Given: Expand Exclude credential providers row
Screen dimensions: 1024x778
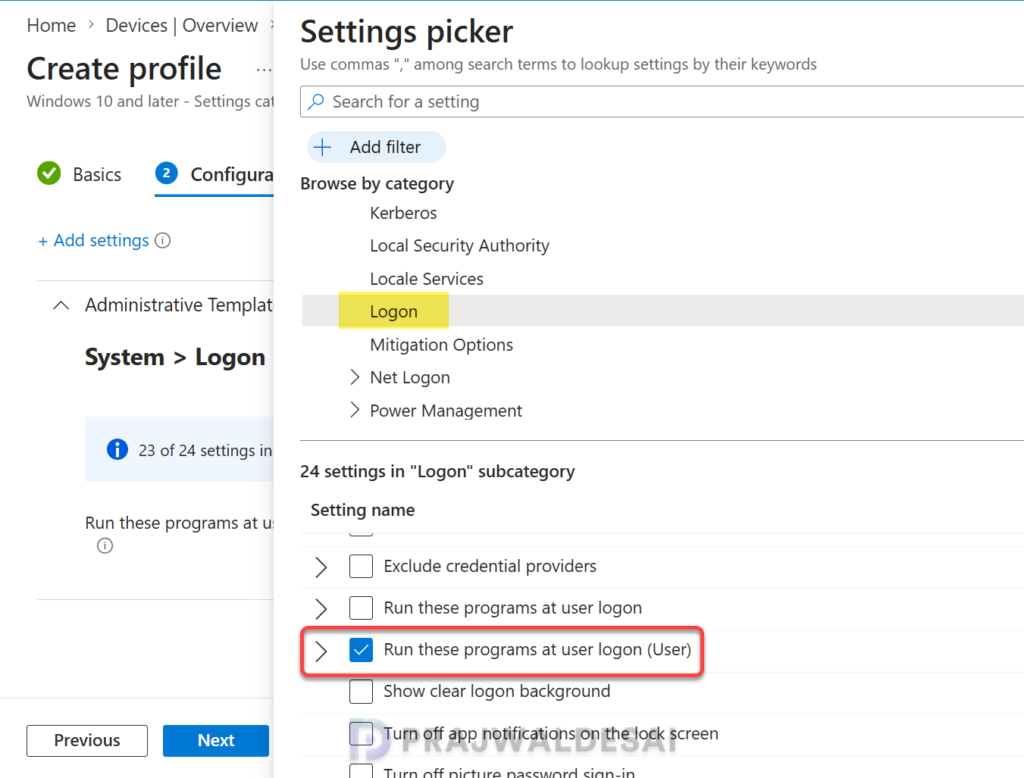Looking at the screenshot, I should pyautogui.click(x=321, y=566).
